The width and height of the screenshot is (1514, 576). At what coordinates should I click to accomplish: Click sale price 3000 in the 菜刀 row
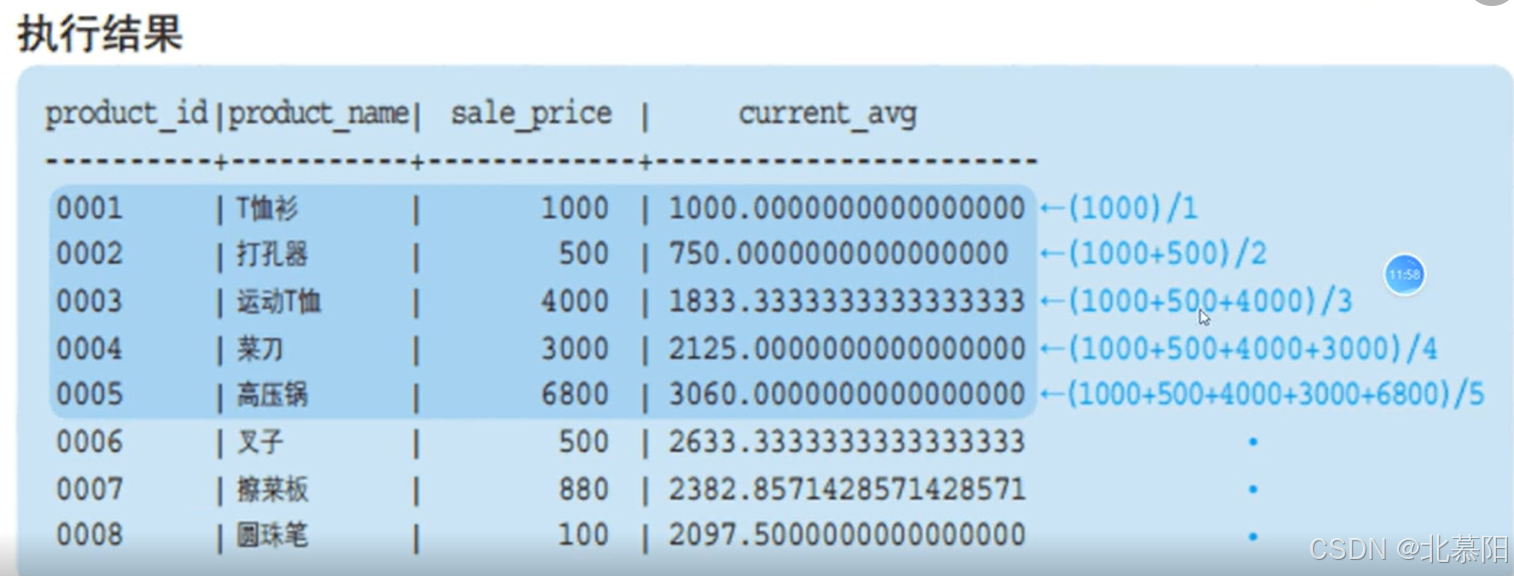pyautogui.click(x=575, y=348)
